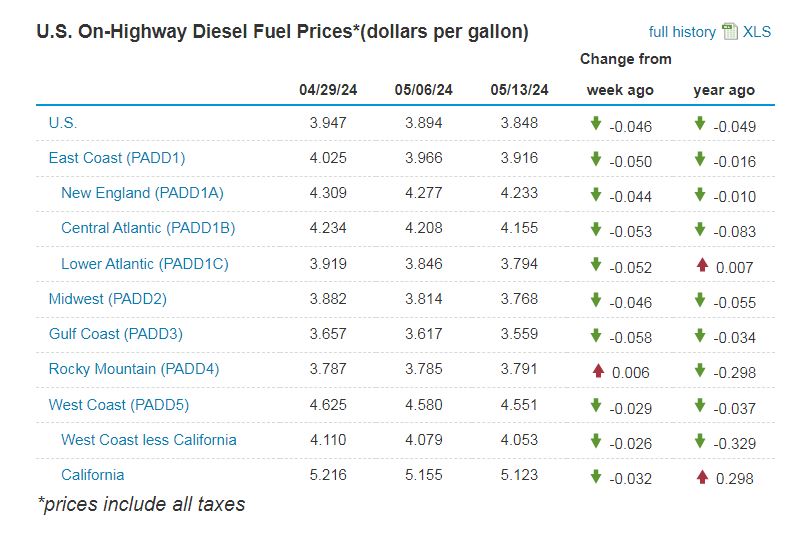Open West Coast less California link
This screenshot has height=535, width=795.
[x=149, y=440]
